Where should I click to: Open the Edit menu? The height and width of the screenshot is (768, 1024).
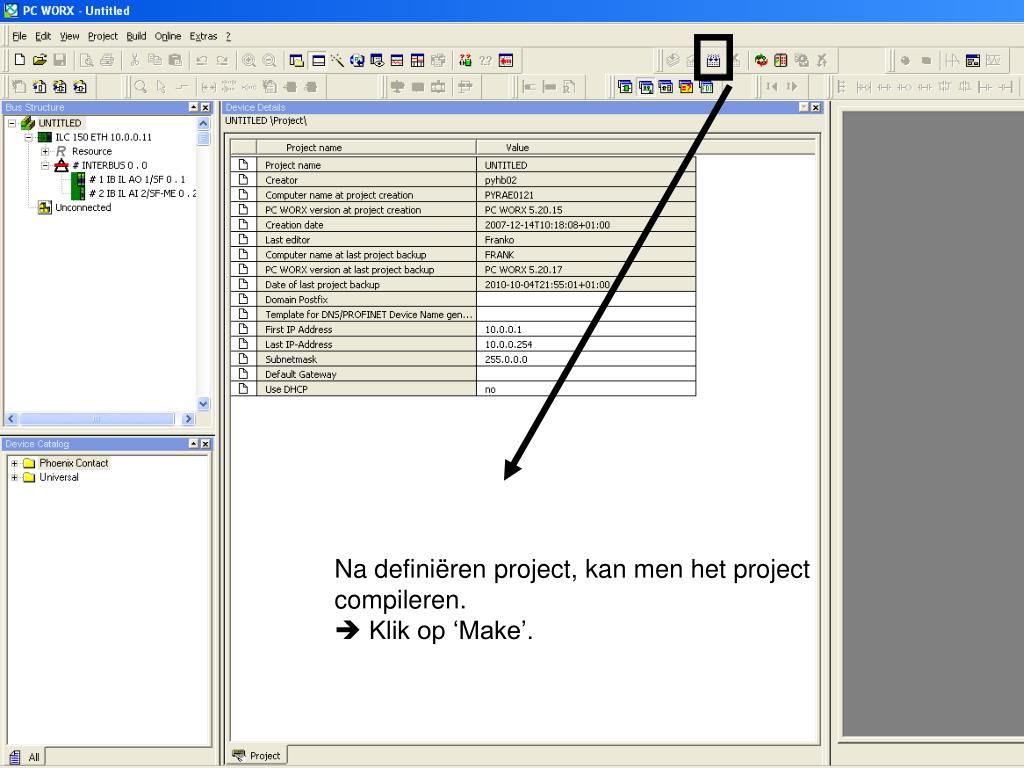43,36
